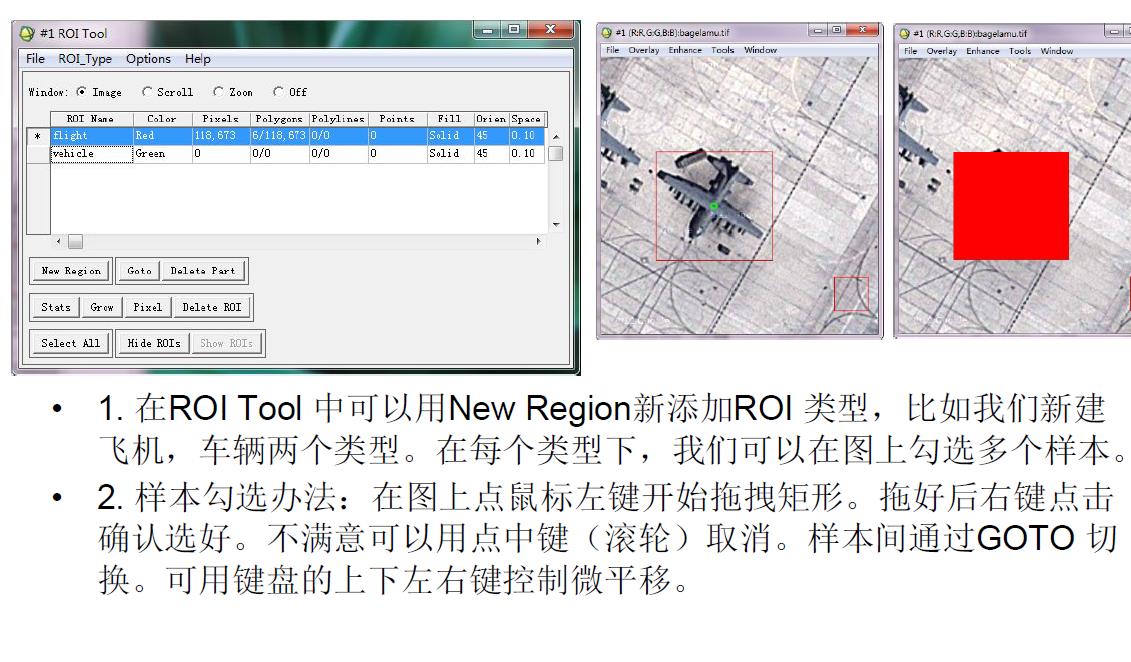Open the Help menu in ROI Tool
Image resolution: width=1131 pixels, height=662 pixels.
point(198,59)
